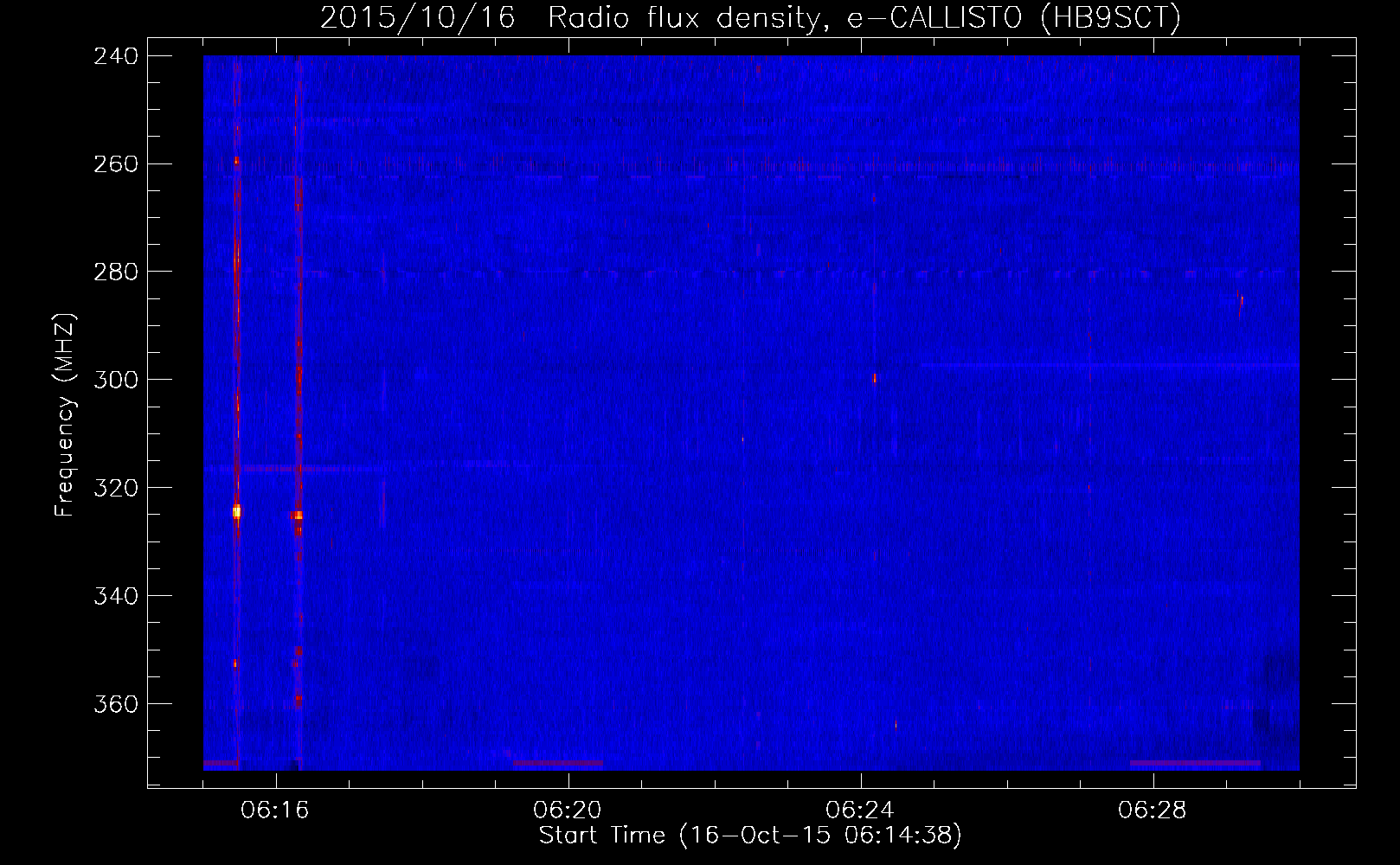Click the 260 frequency tick label

pyautogui.click(x=115, y=164)
